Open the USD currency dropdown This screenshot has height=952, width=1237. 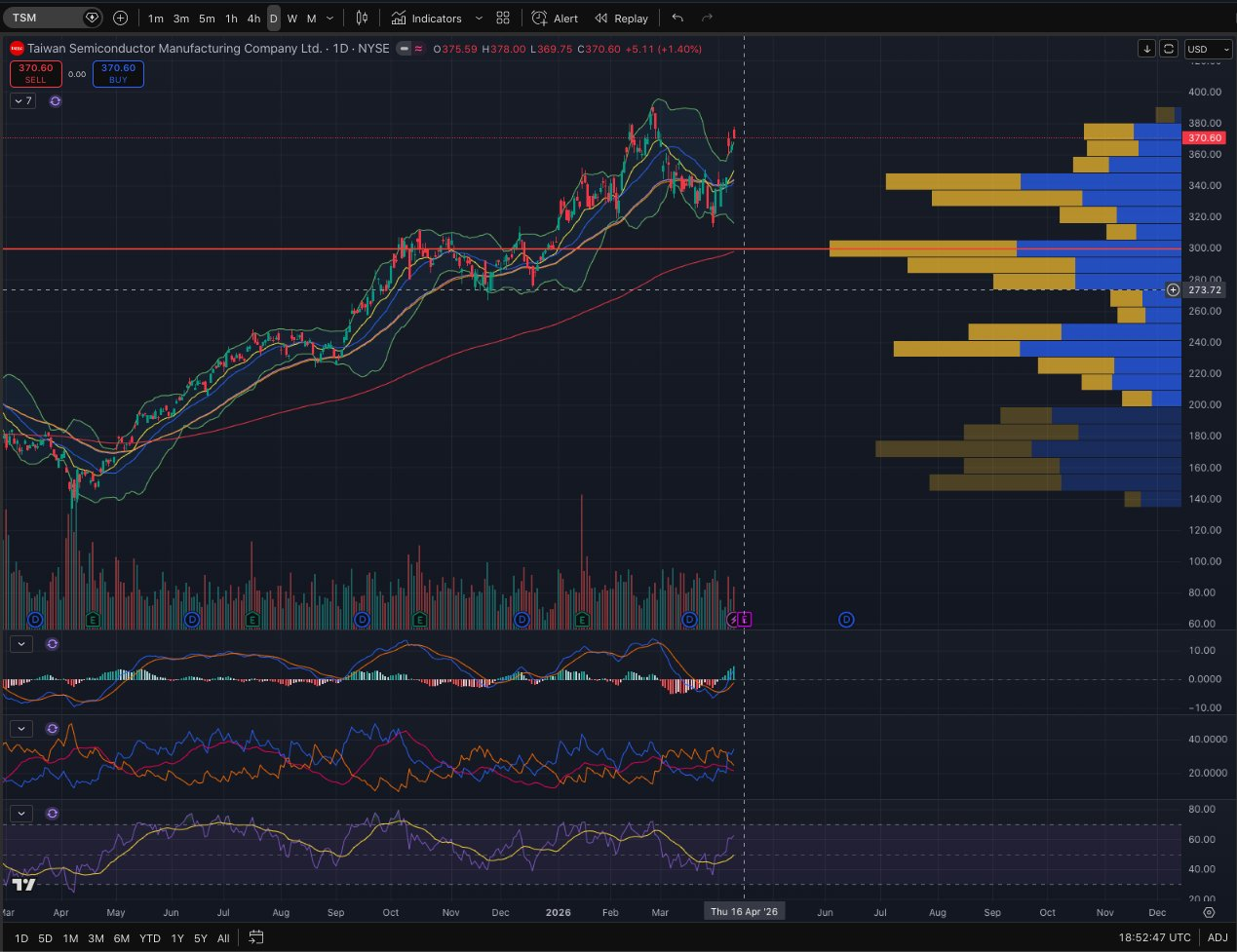pyautogui.click(x=1208, y=49)
